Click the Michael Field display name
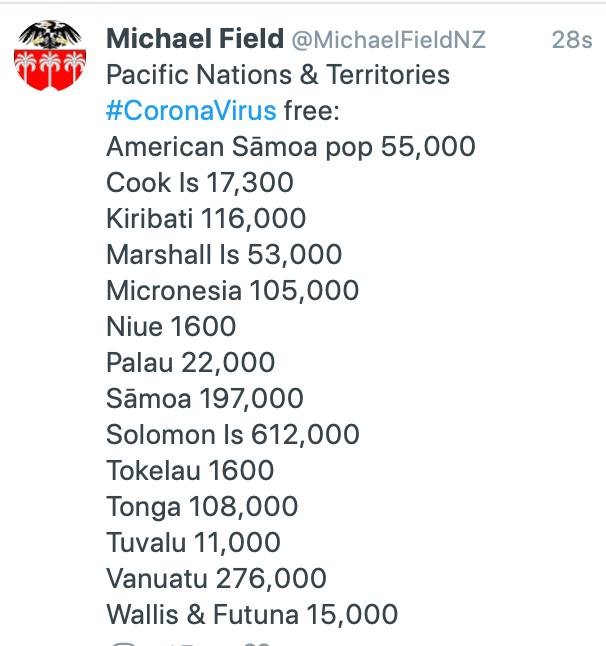 (x=195, y=39)
